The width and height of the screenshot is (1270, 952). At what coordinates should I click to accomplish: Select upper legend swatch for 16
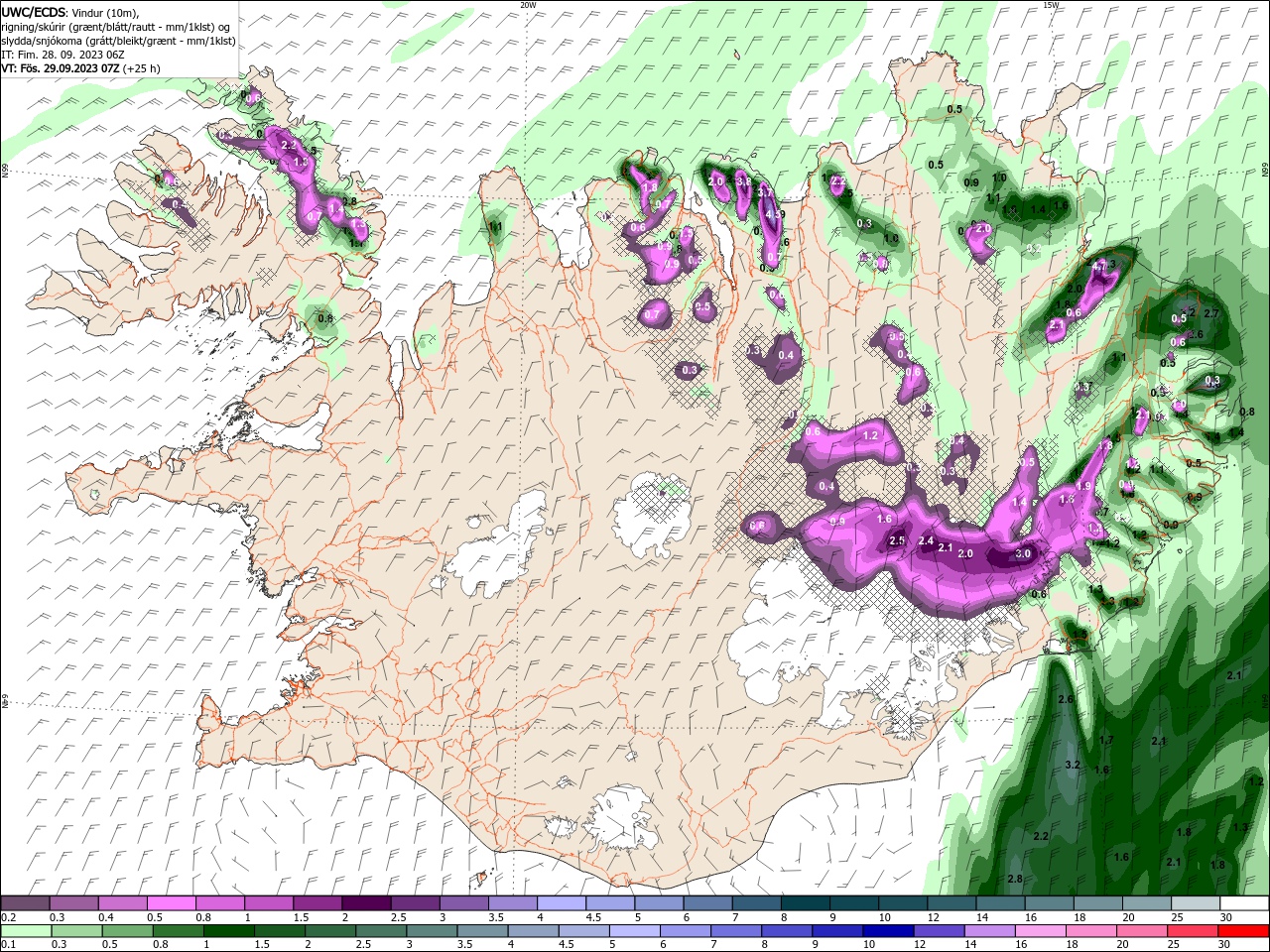click(1050, 903)
